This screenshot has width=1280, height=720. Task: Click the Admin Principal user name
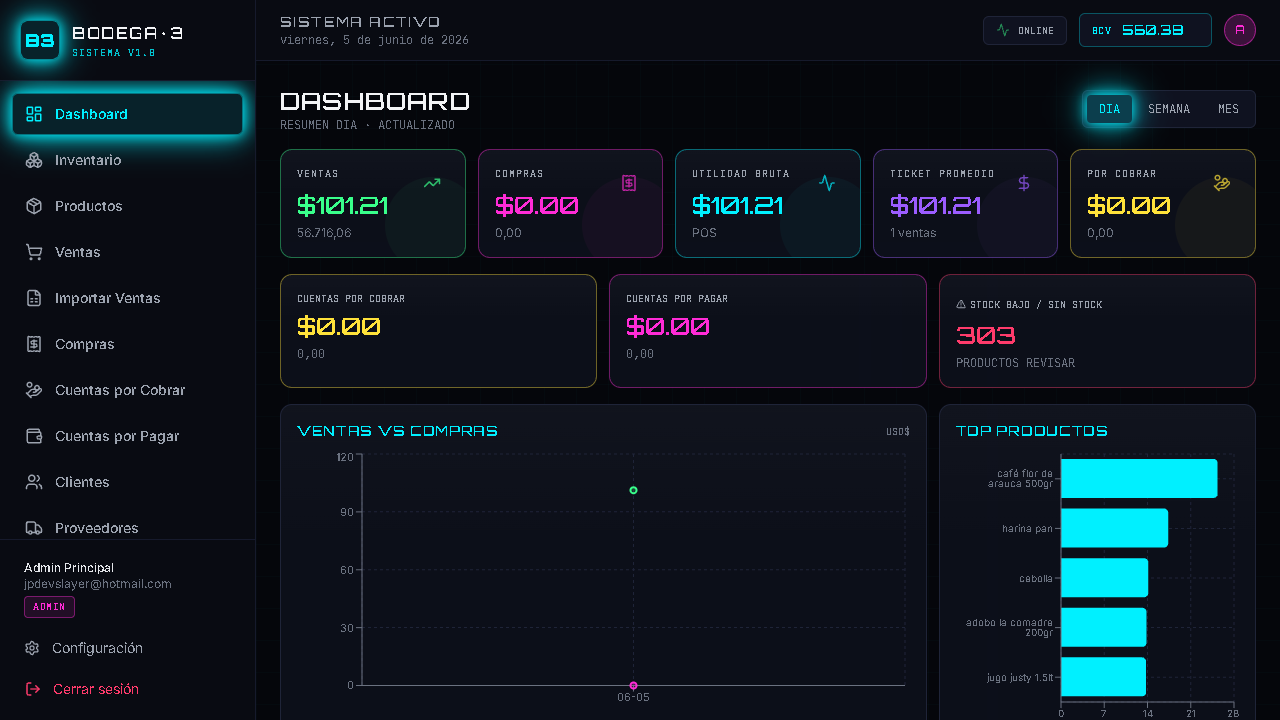click(x=69, y=568)
